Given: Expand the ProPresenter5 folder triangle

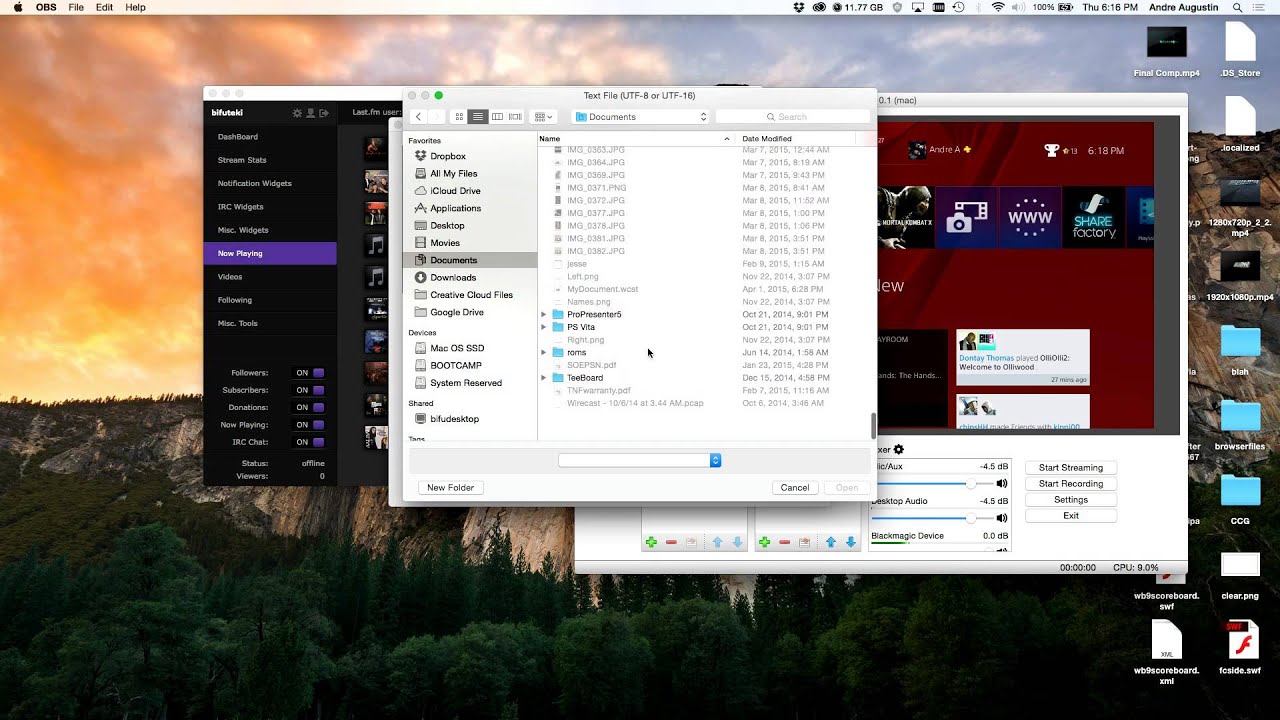Looking at the screenshot, I should [544, 314].
